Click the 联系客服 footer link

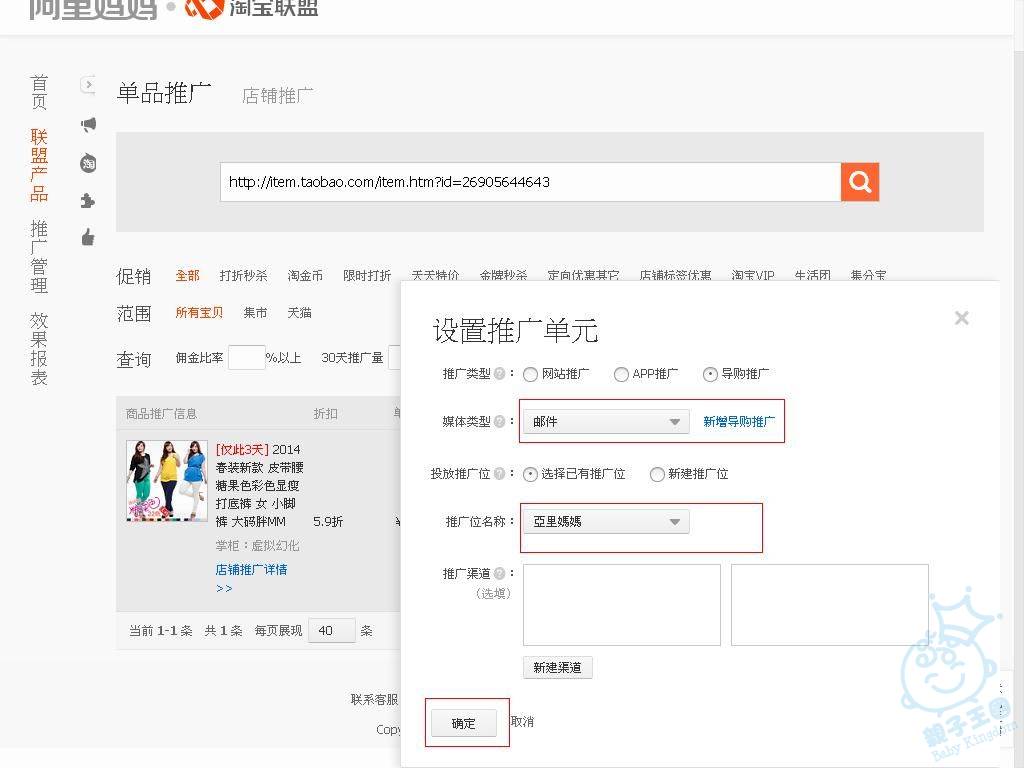(374, 699)
